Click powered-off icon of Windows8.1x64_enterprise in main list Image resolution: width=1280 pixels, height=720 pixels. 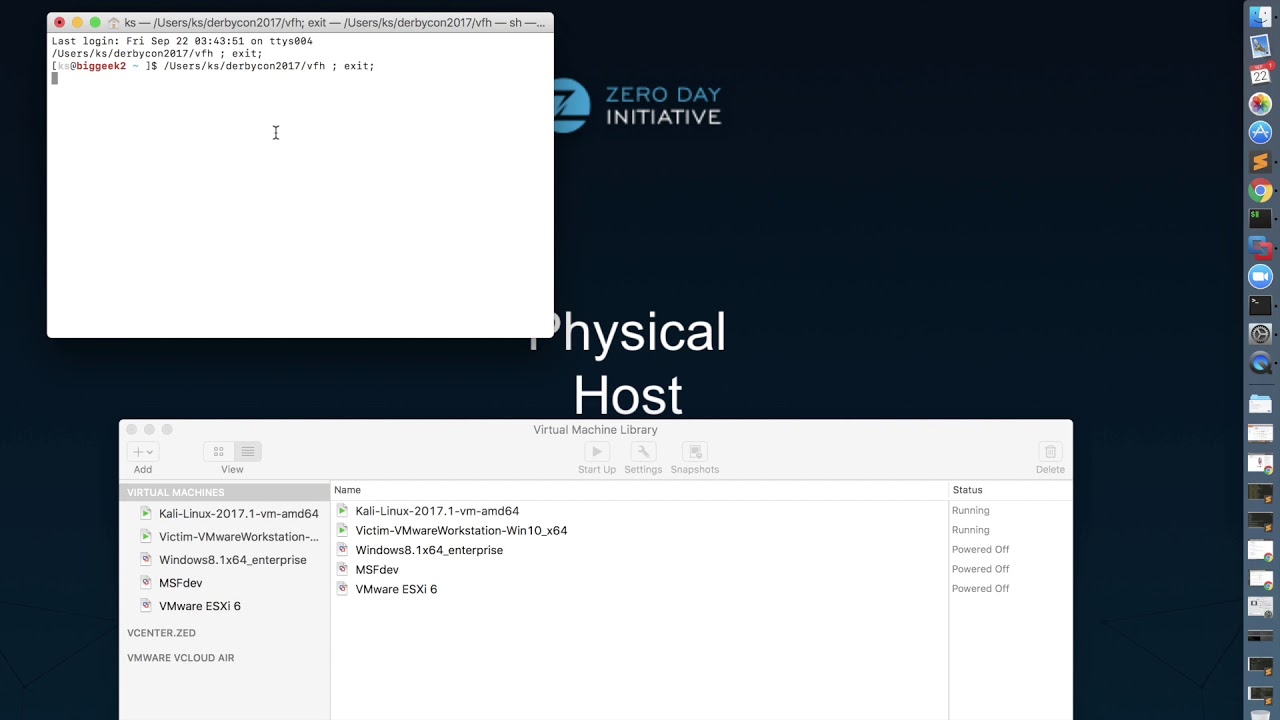pos(343,549)
